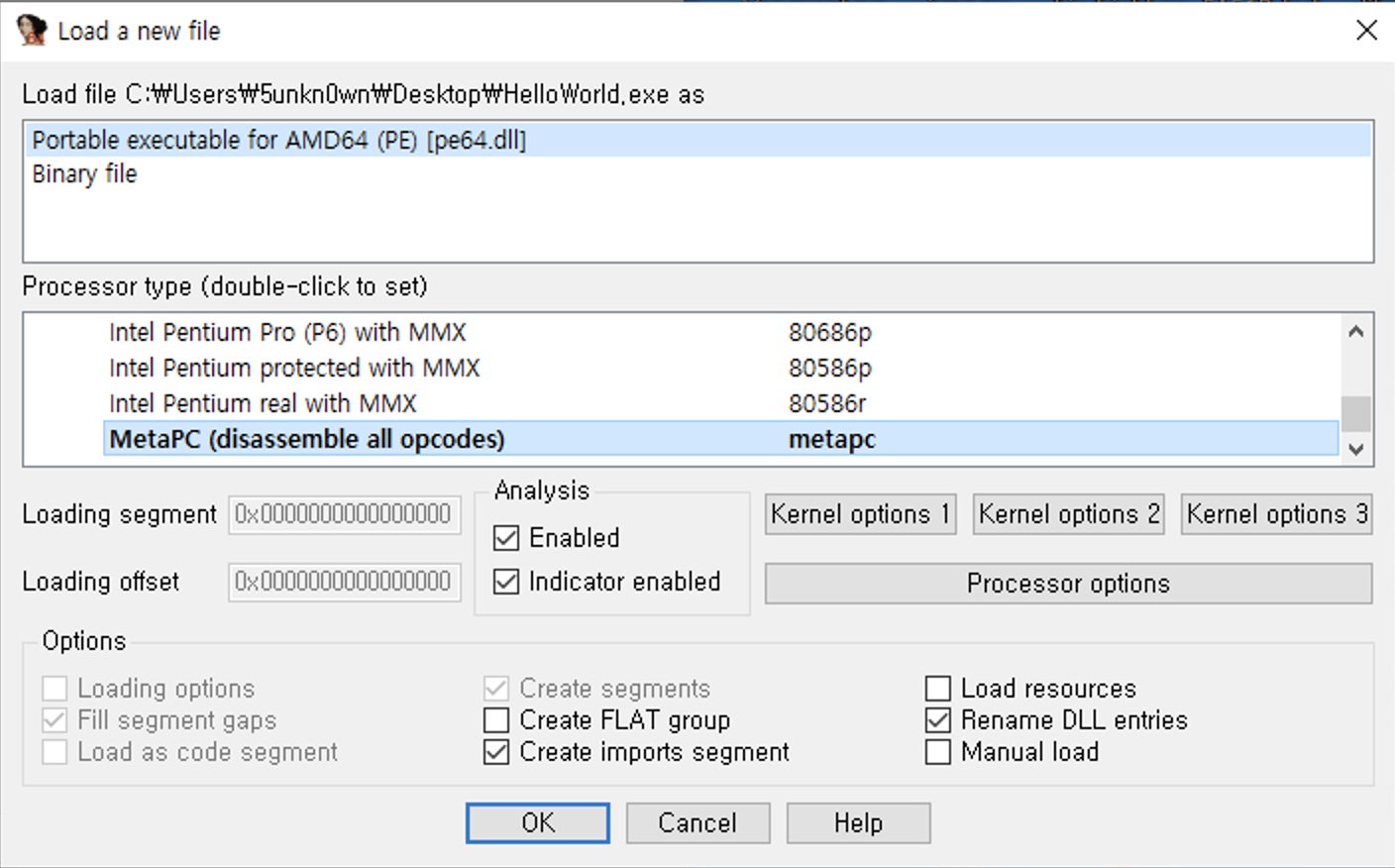Open Kernel options 3

[1276, 514]
